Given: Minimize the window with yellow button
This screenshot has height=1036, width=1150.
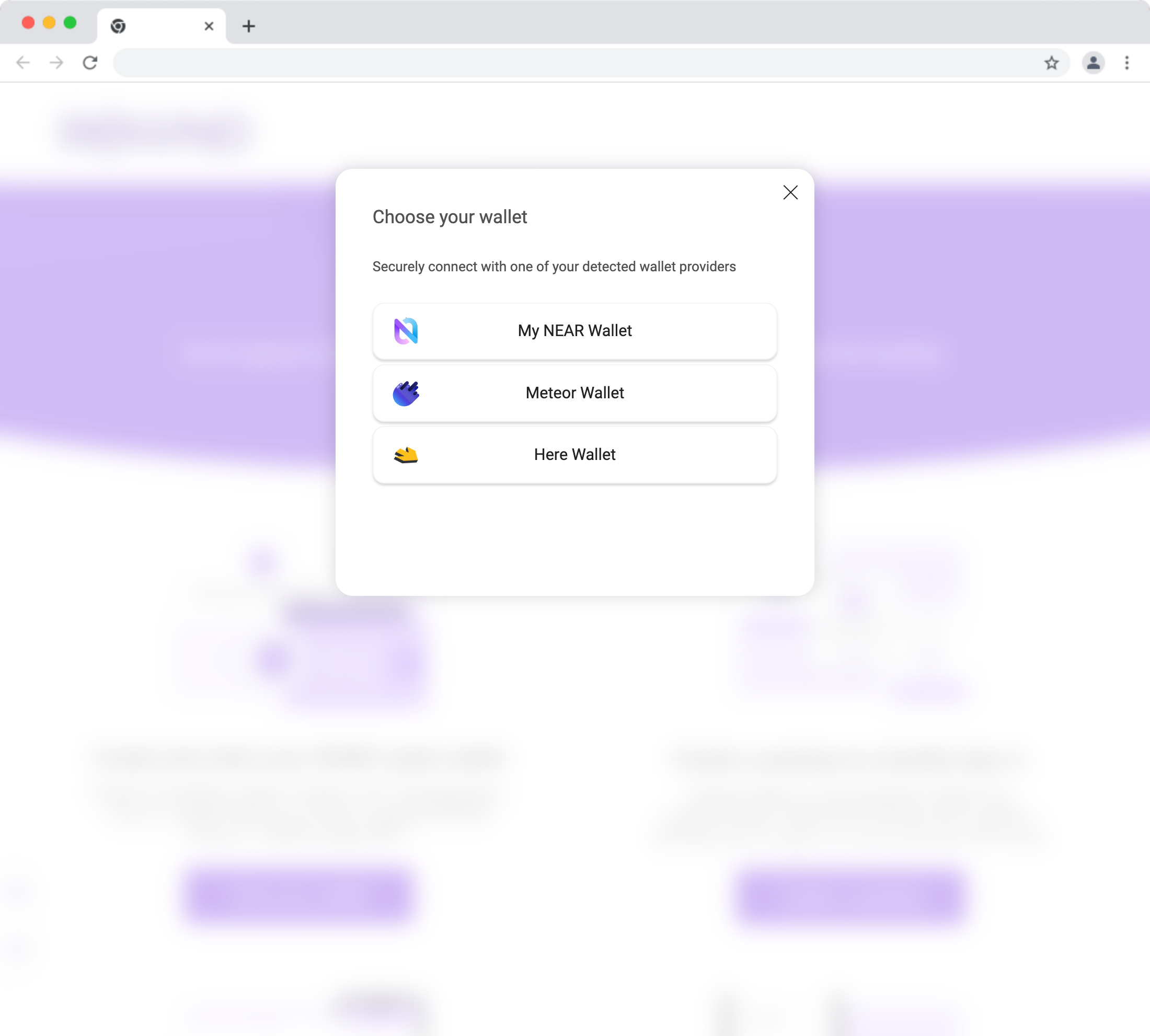Looking at the screenshot, I should tap(49, 23).
